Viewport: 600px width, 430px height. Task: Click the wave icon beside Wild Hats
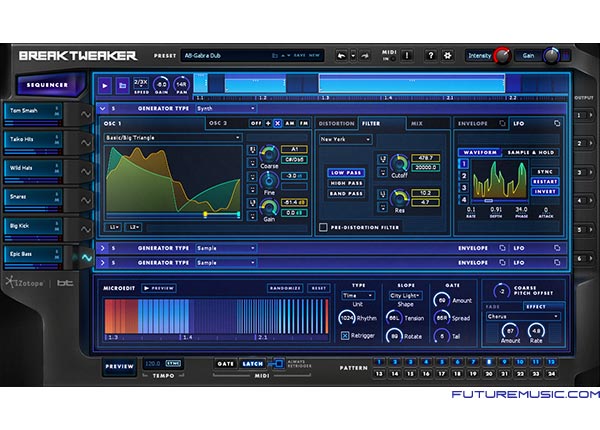(x=86, y=172)
